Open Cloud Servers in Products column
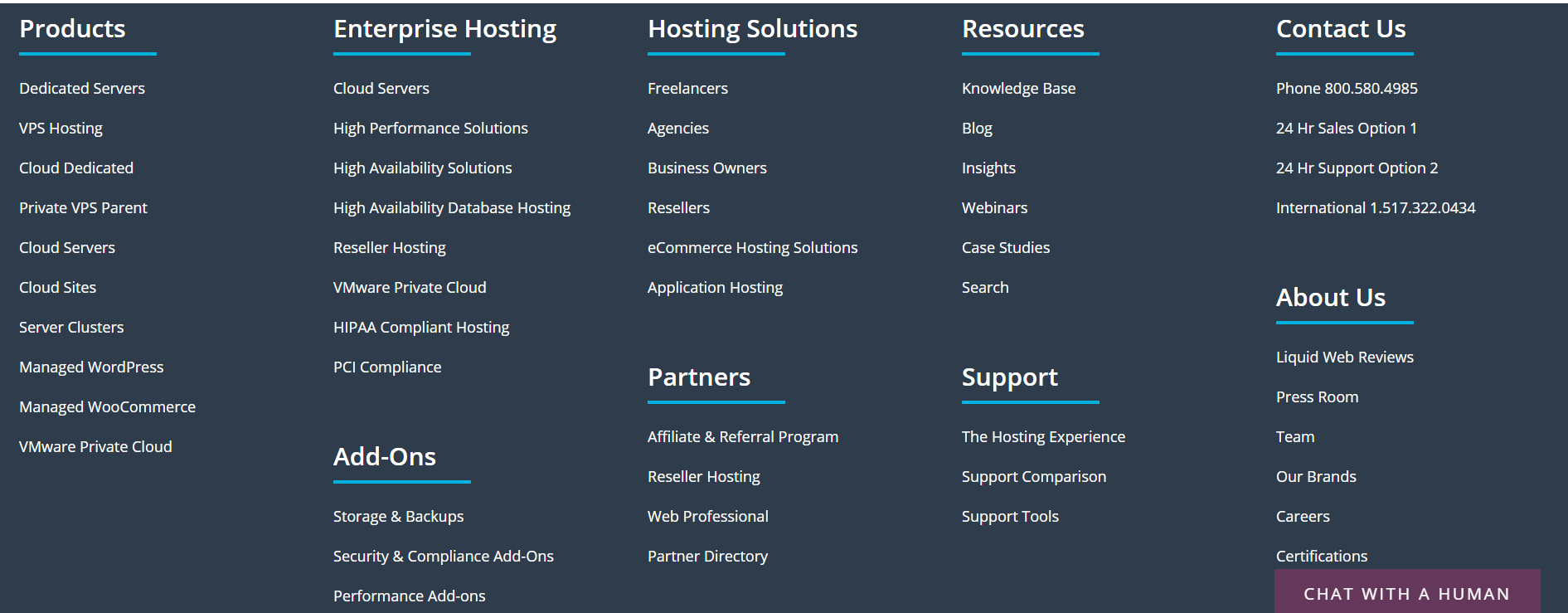Image resolution: width=1568 pixels, height=613 pixels. (67, 247)
